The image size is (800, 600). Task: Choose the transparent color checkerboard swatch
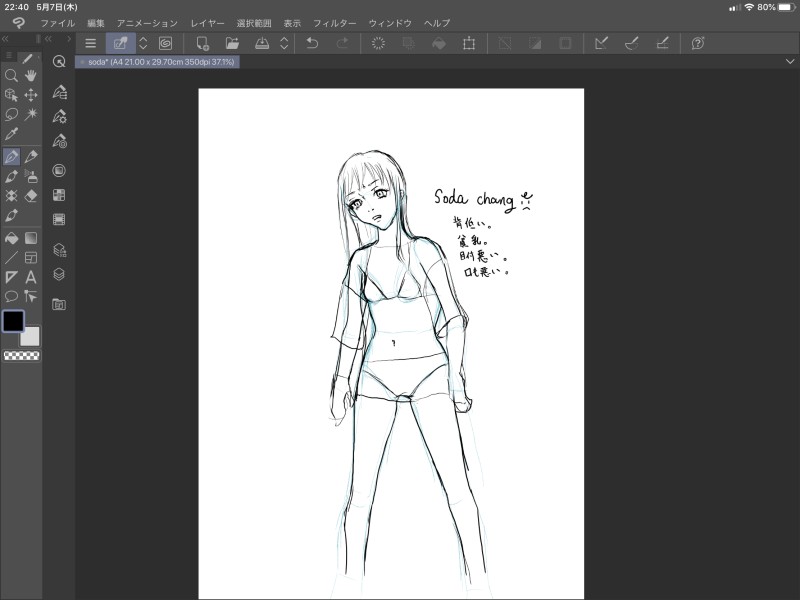click(21, 356)
